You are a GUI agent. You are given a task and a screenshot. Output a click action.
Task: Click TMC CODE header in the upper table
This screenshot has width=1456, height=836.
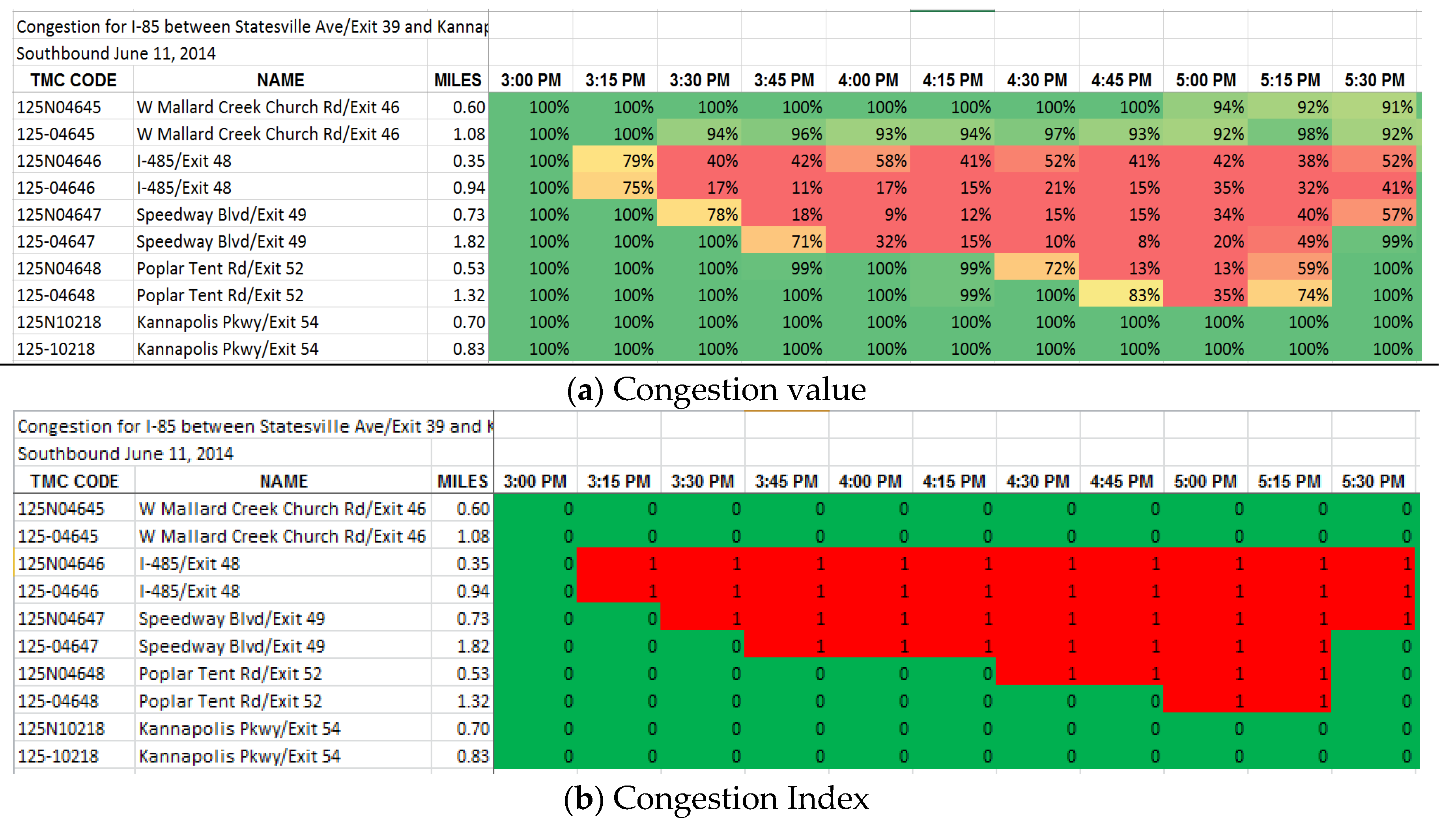(x=73, y=80)
